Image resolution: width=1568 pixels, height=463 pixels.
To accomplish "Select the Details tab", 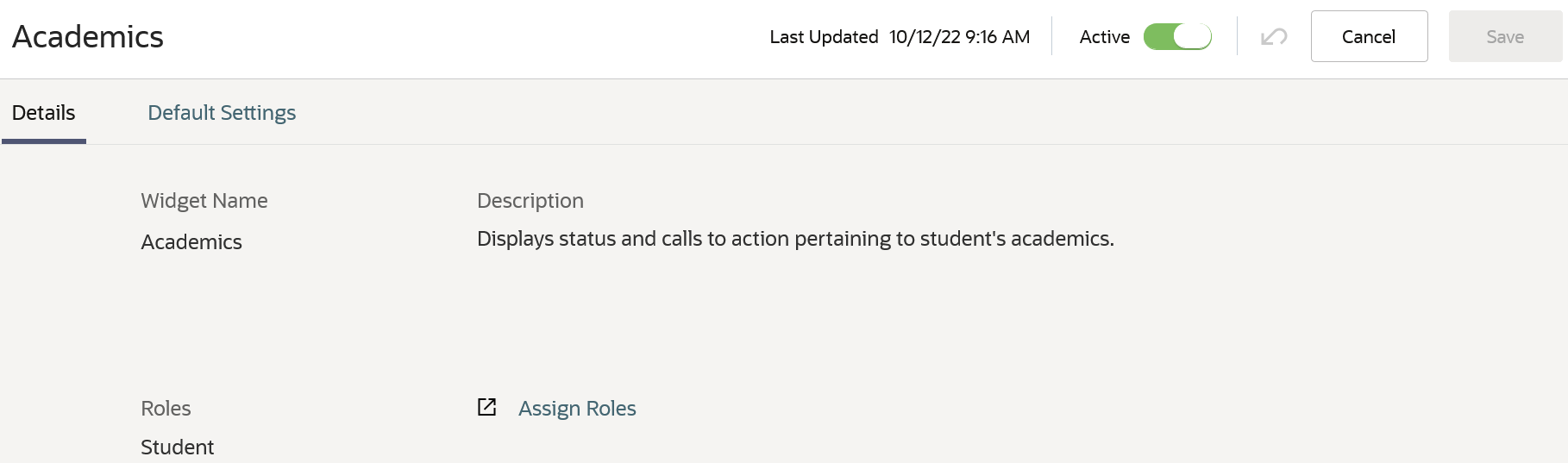I will click(43, 113).
